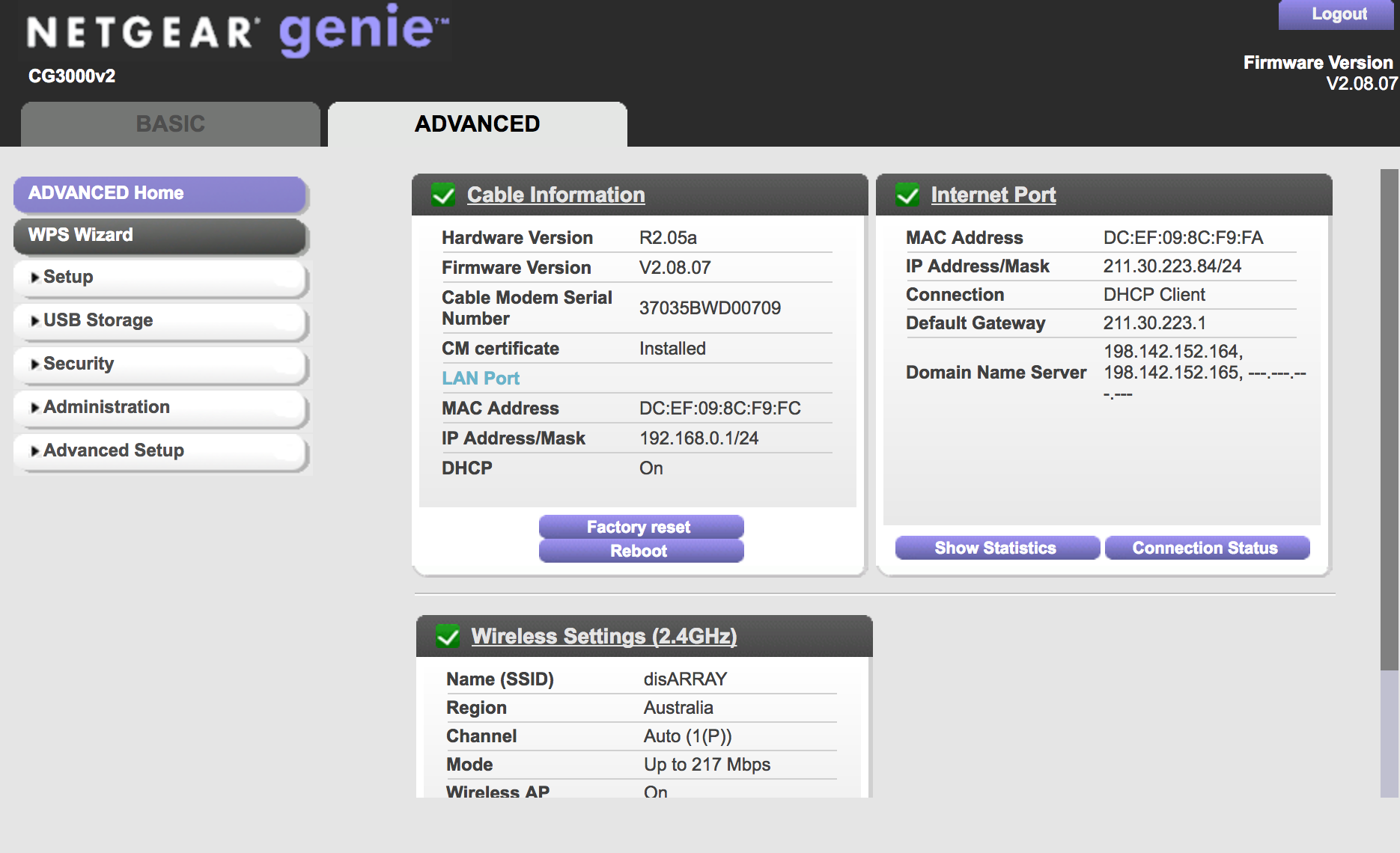Viewport: 1400px width, 853px height.
Task: Click the default gateway value 211.30.223.1
Action: pos(1154,323)
